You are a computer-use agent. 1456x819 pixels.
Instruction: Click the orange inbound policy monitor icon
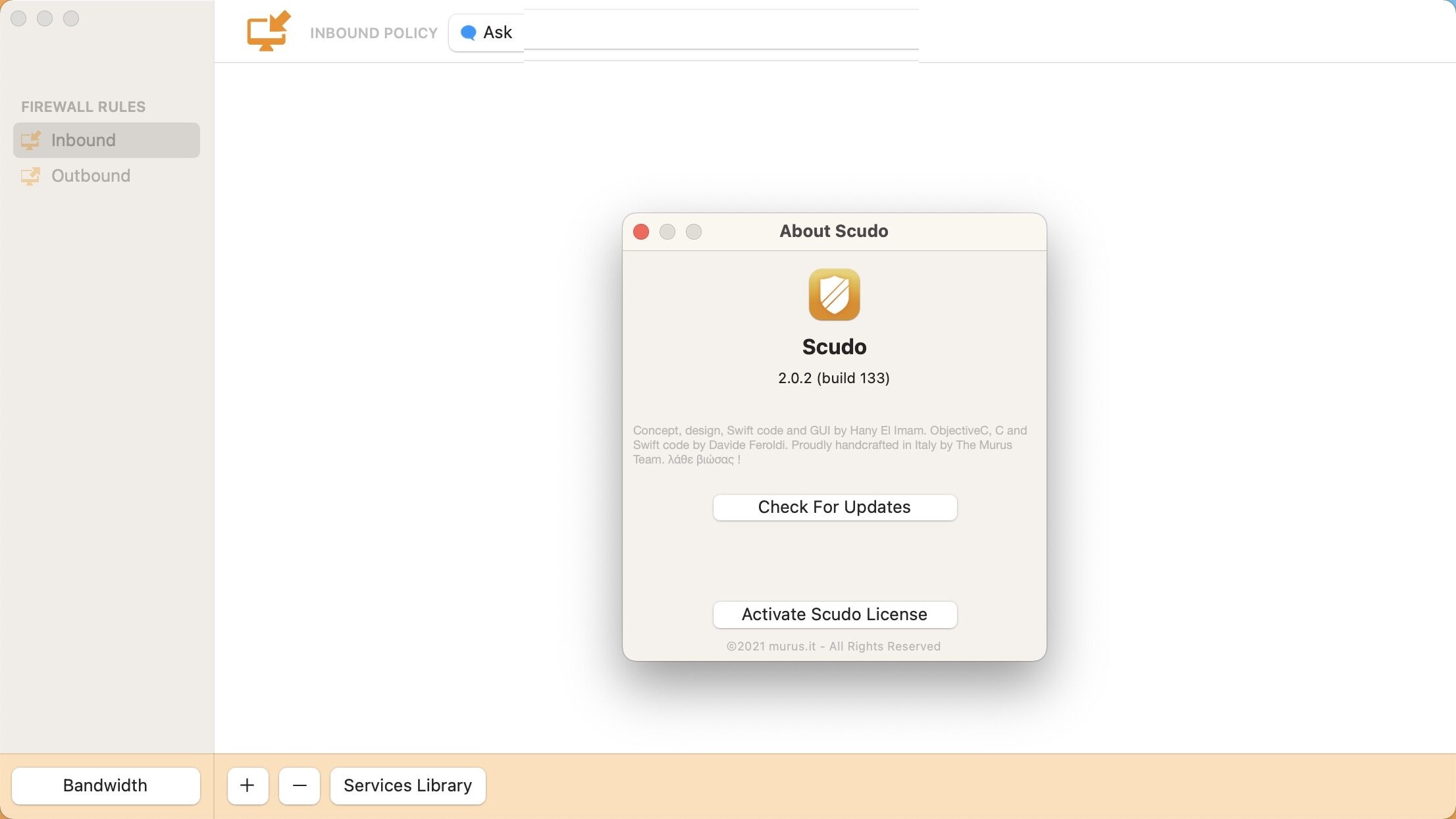point(269,30)
